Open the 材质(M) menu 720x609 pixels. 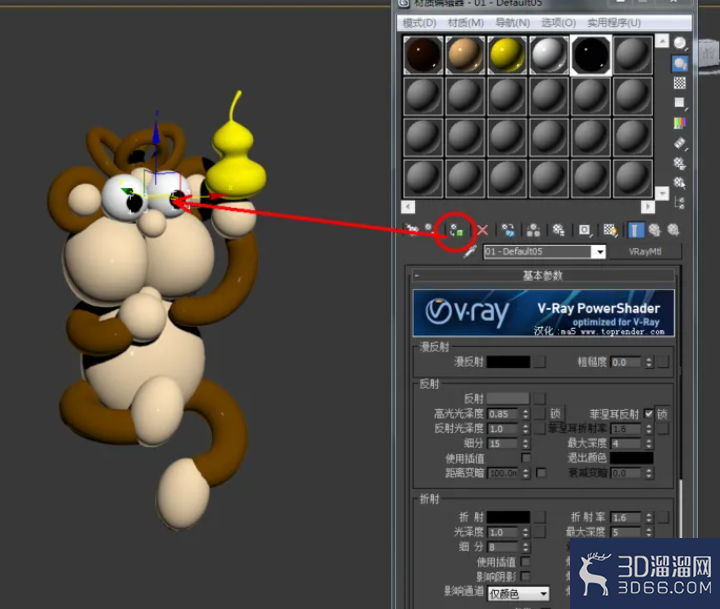tap(465, 23)
